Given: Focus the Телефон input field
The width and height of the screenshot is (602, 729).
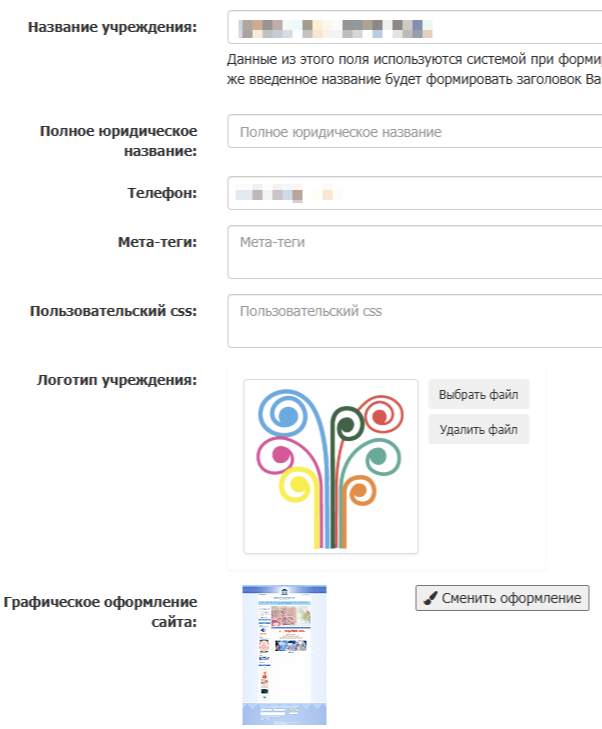Looking at the screenshot, I should [x=414, y=193].
